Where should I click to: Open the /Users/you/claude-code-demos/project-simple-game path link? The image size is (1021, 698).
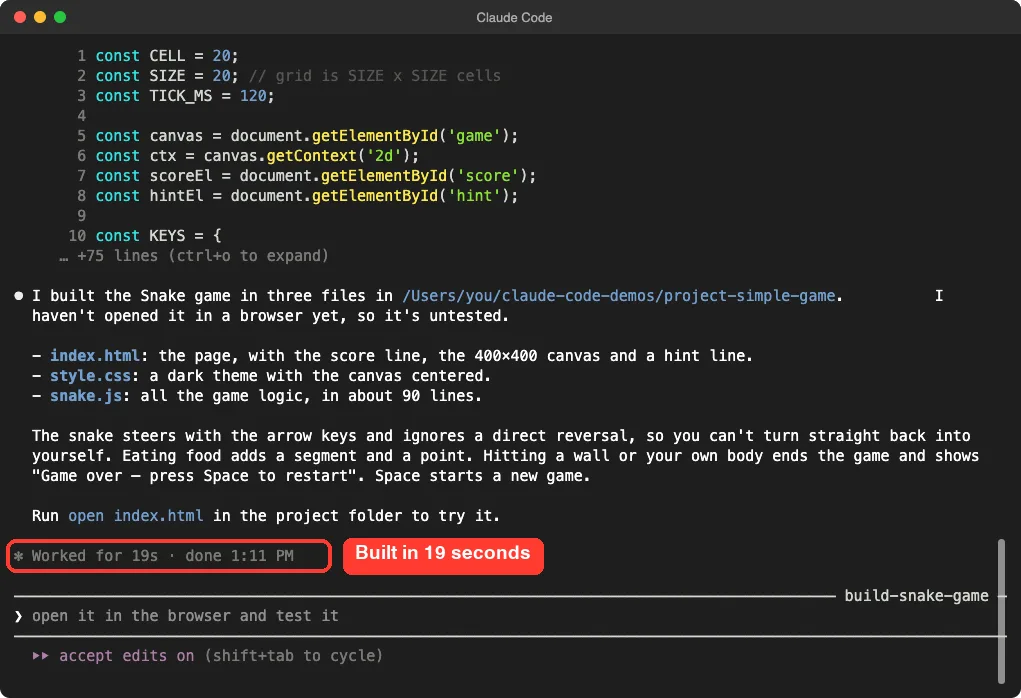tap(619, 296)
